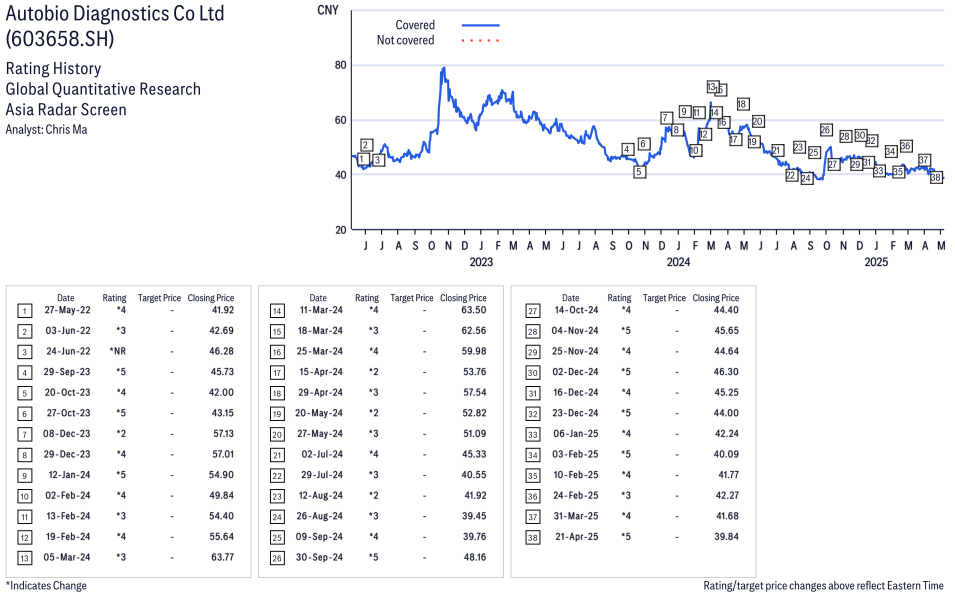Select chart marker 36 on the graph
Screen dimensions: 955x593
pos(906,146)
